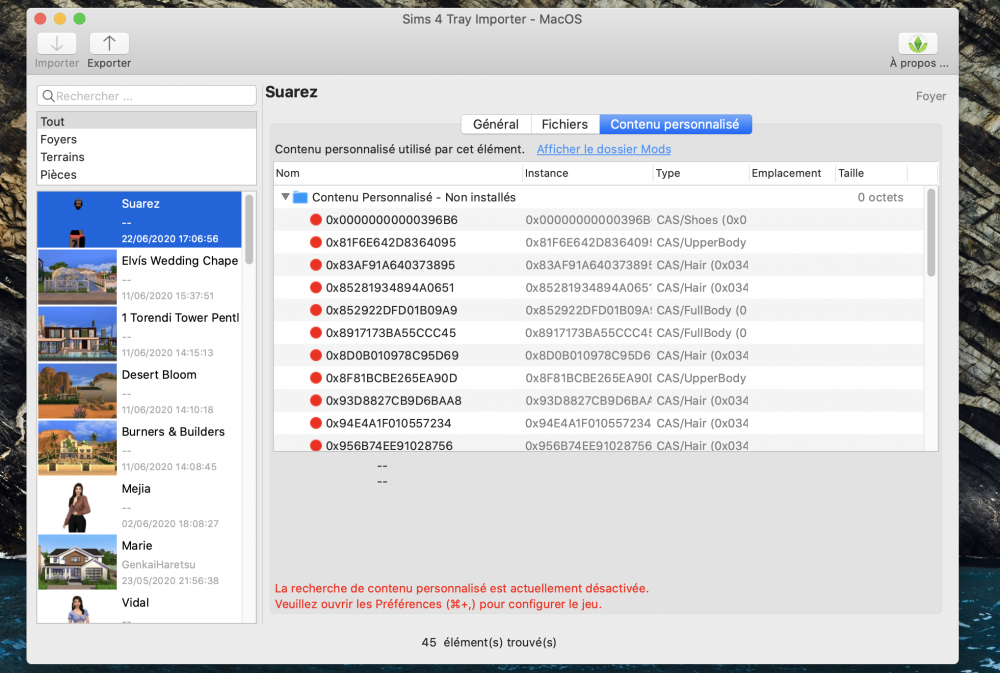Click the red status dot for 0x85281934894A0651
This screenshot has height=673, width=1000.
pyautogui.click(x=315, y=287)
